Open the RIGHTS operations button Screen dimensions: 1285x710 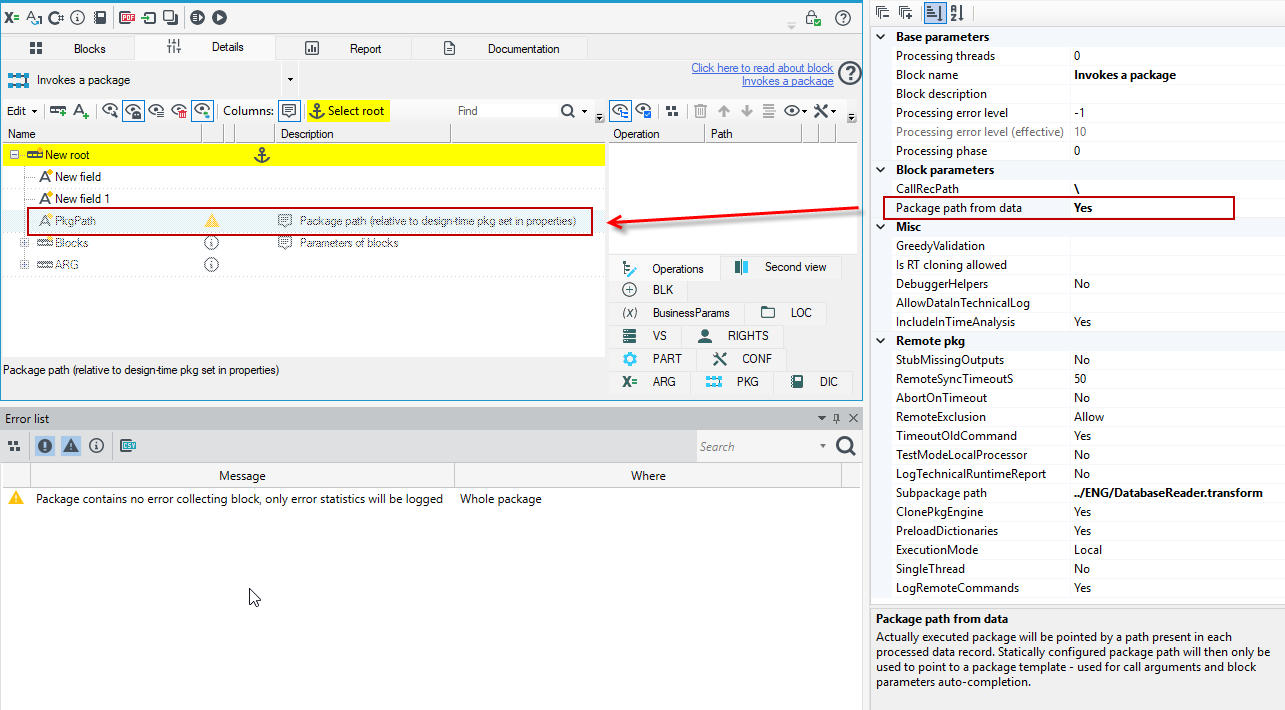click(734, 335)
